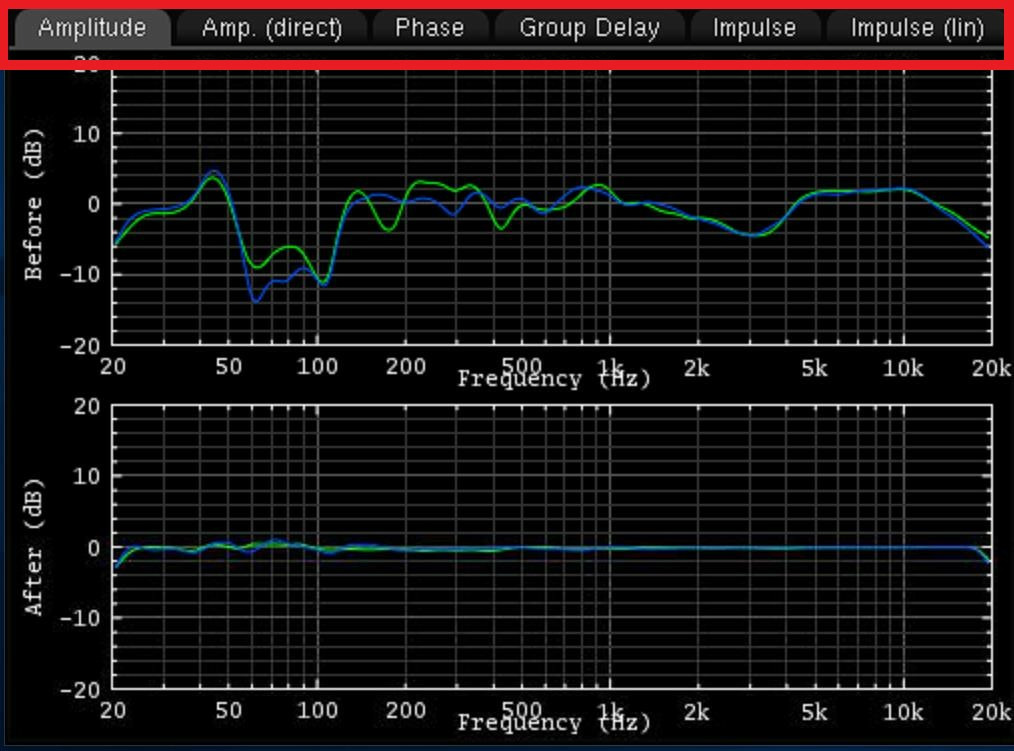Click the Frequency (Hz) label under the Before graph
This screenshot has width=1014, height=751.
(x=554, y=379)
